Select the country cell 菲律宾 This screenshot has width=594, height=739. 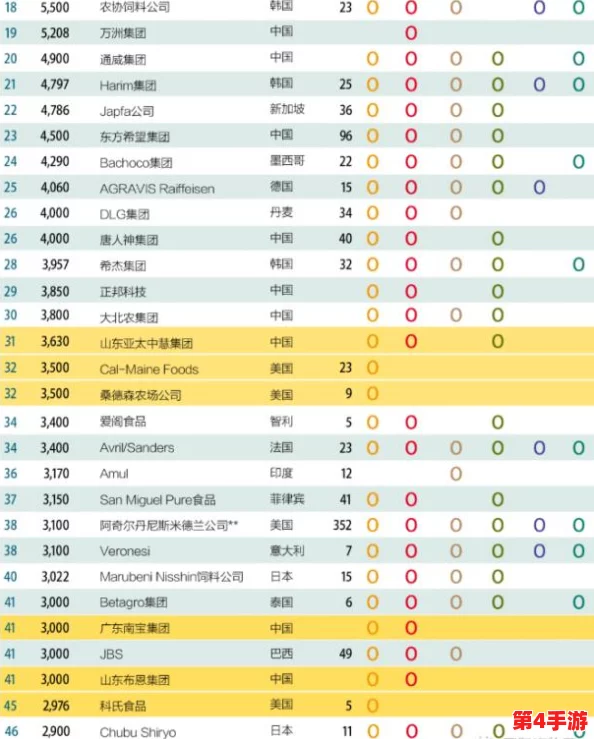(x=287, y=499)
